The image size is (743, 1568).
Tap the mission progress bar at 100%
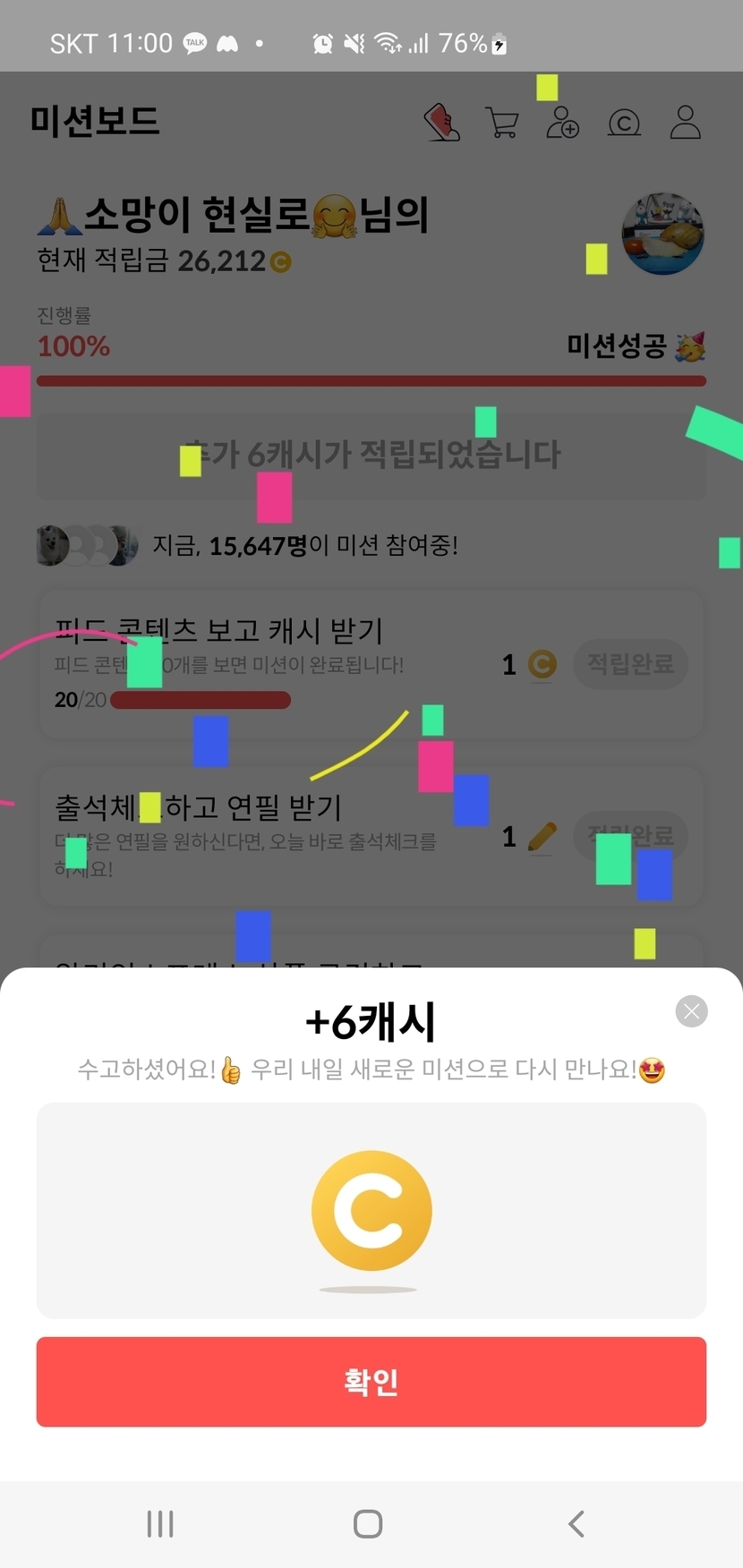(x=371, y=381)
